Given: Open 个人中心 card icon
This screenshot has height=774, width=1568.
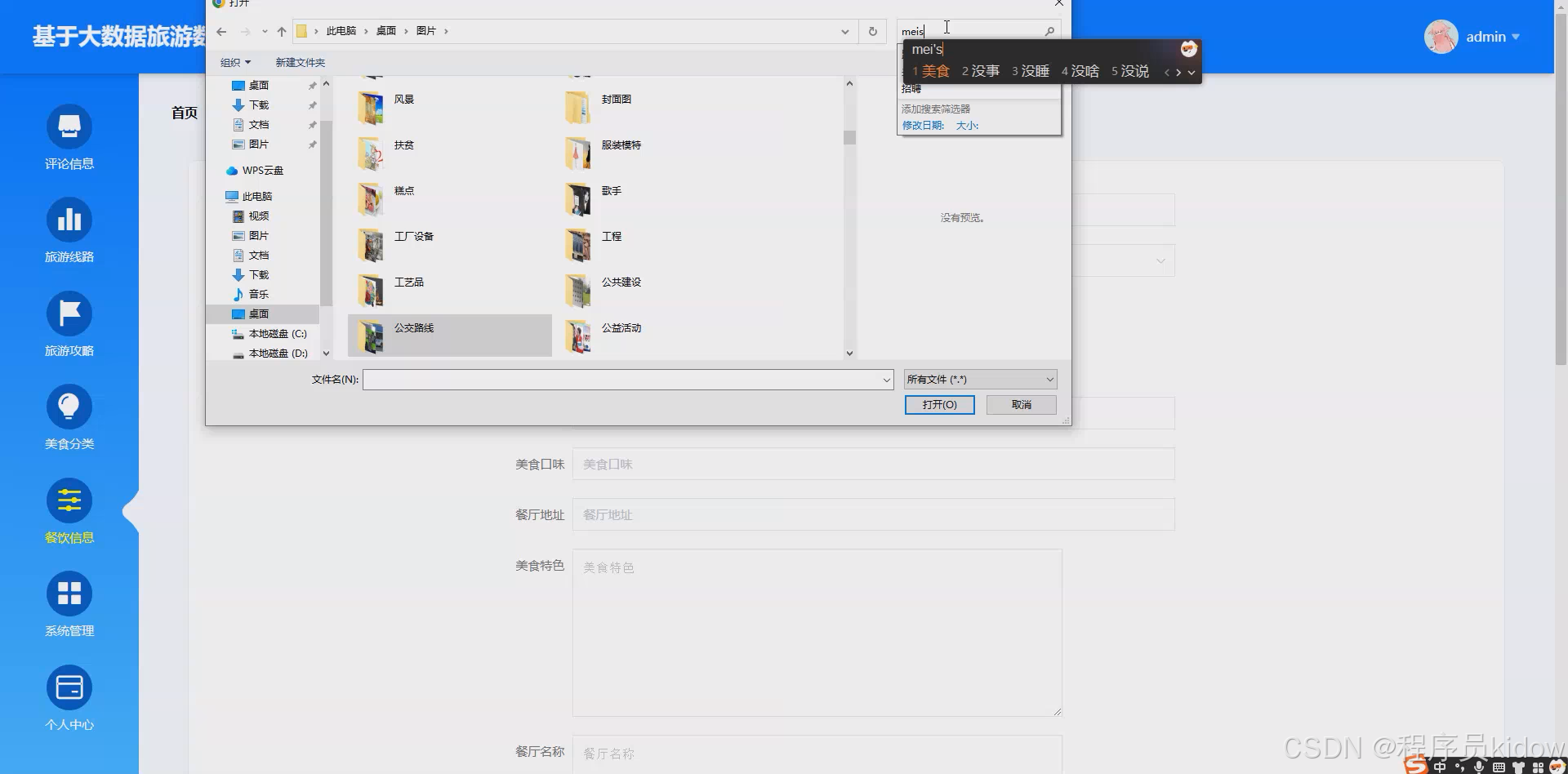Looking at the screenshot, I should [x=69, y=687].
